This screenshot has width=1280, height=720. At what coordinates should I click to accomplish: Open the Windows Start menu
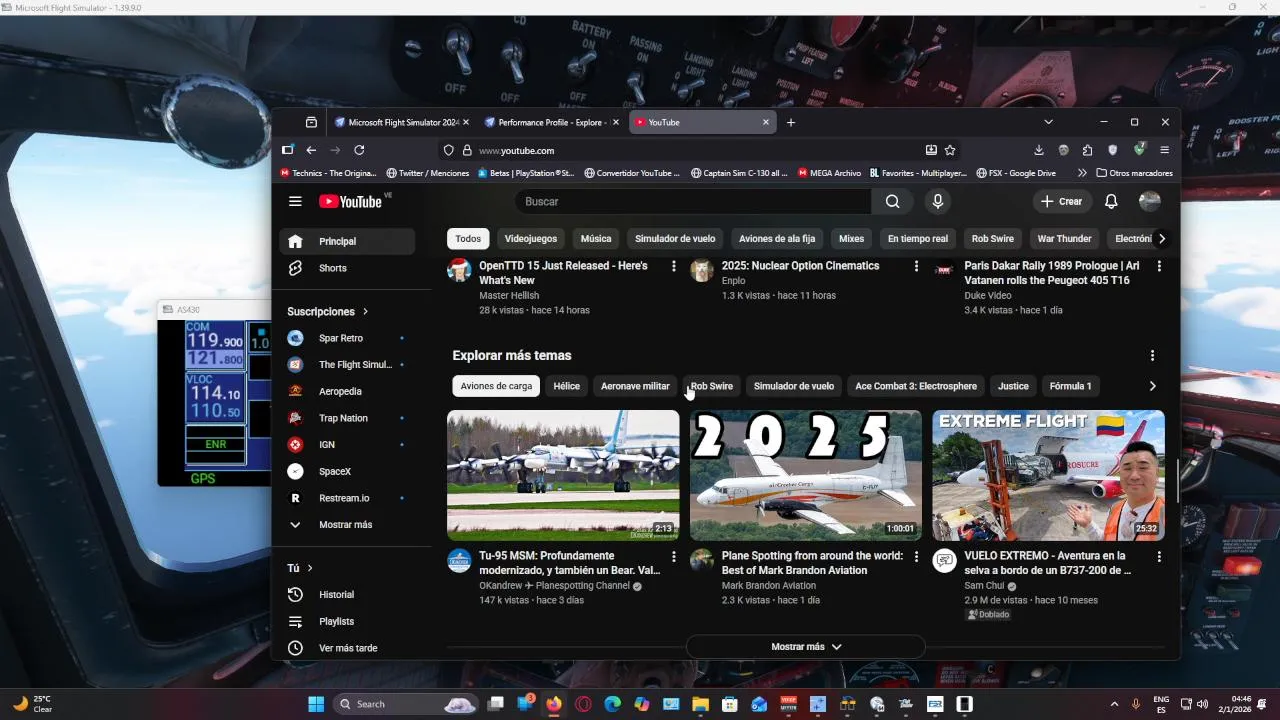[x=316, y=704]
